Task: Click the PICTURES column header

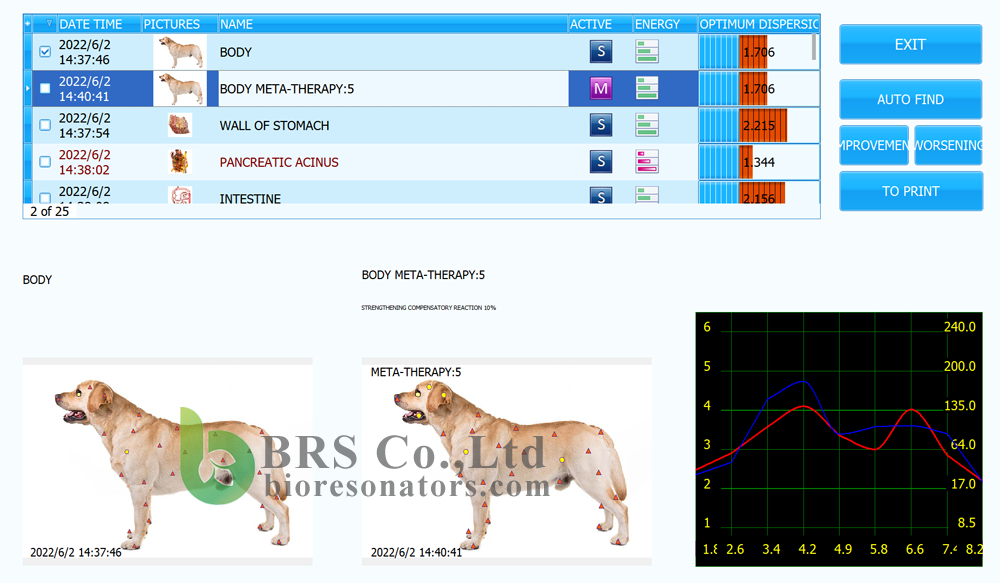Action: point(179,24)
